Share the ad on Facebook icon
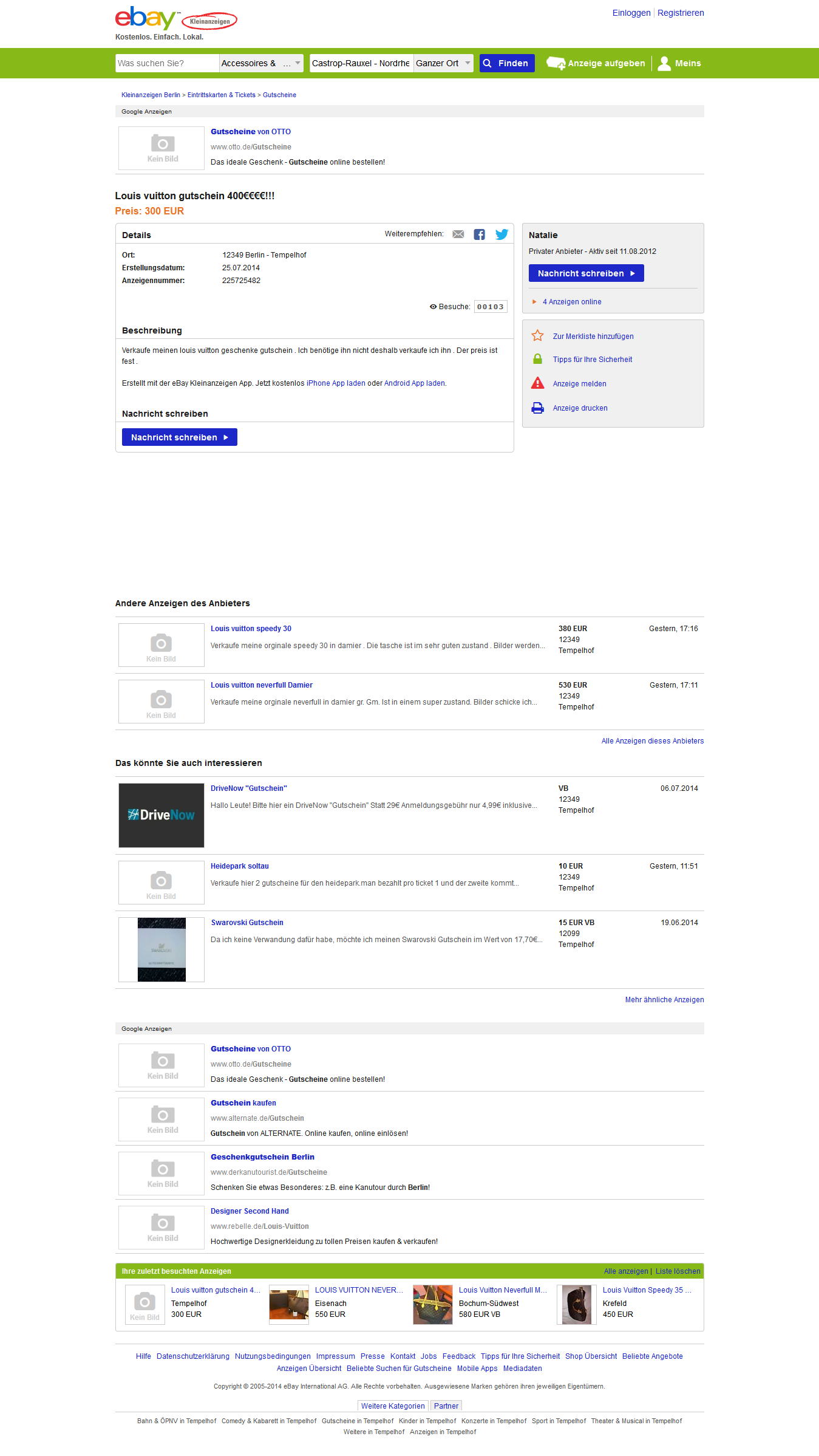Screen dimensions: 819x1456 tap(480, 234)
